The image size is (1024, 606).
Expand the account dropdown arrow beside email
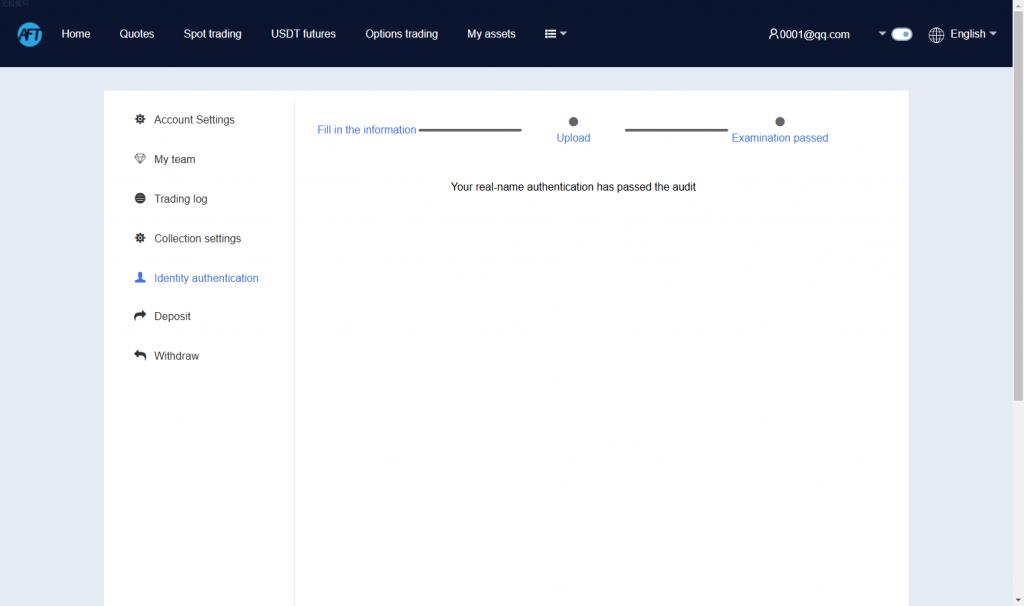tap(882, 33)
